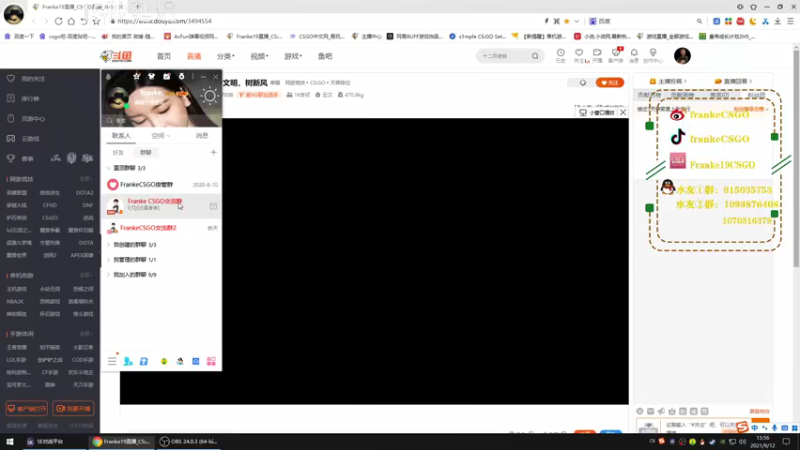800x450 pixels.
Task: Click Douyu search magnifier icon
Action: tap(535, 56)
